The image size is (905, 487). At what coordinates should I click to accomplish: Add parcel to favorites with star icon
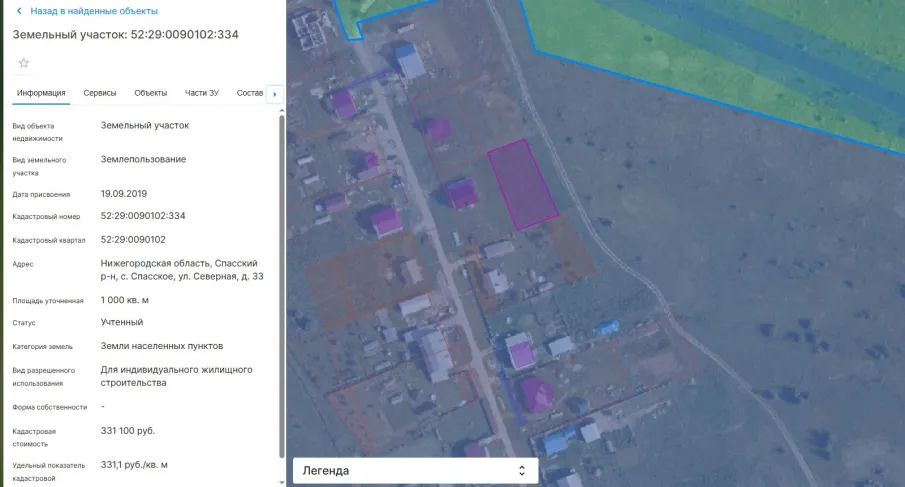[x=24, y=63]
